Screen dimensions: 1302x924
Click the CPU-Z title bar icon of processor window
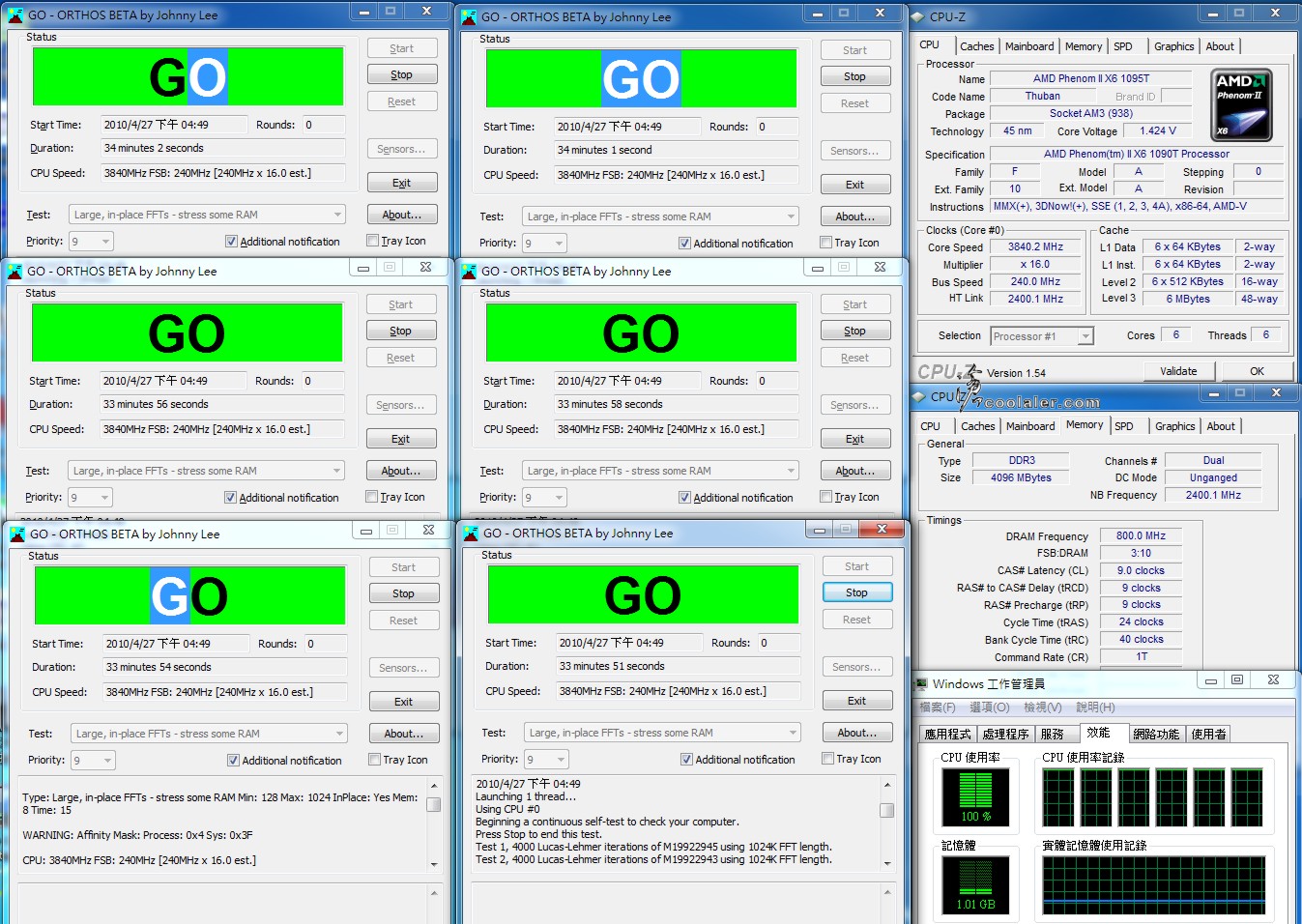pos(918,16)
